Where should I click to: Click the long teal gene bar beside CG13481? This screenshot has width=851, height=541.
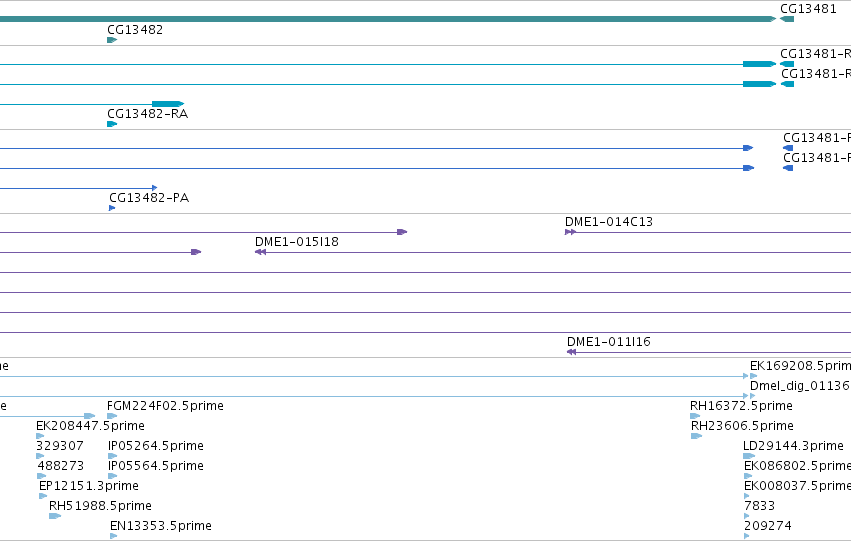pyautogui.click(x=388, y=20)
